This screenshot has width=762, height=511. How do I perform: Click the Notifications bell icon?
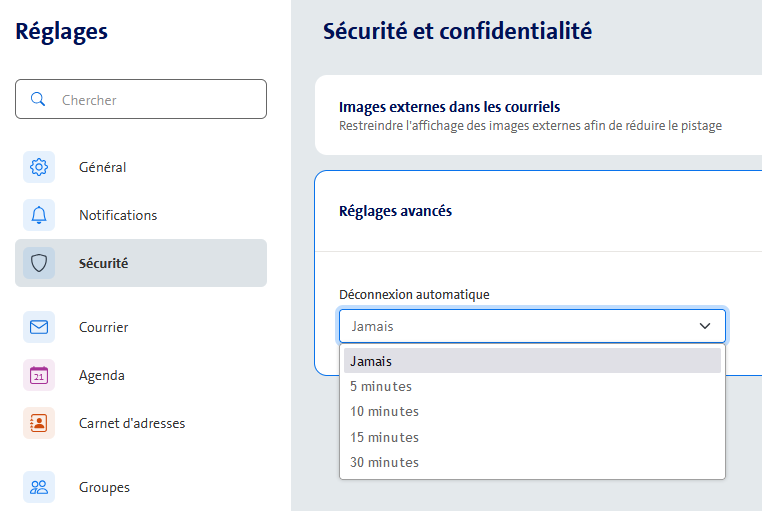[x=39, y=215]
